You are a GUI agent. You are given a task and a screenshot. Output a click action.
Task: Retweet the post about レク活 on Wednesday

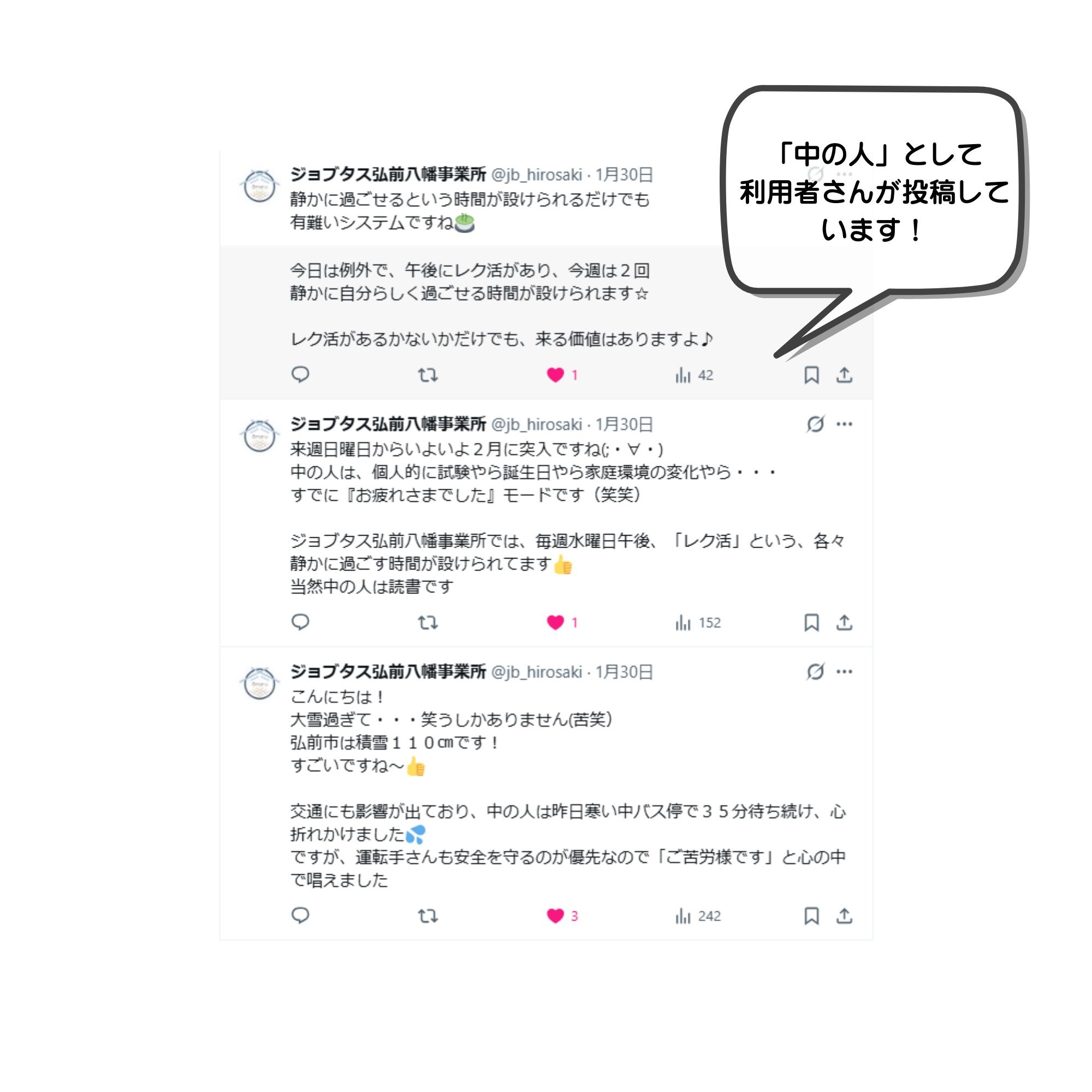tap(428, 622)
